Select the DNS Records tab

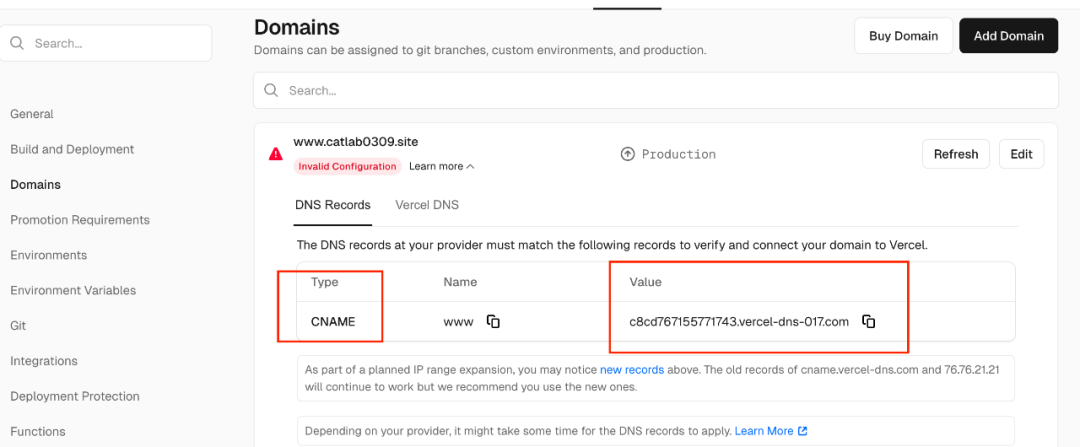point(333,205)
